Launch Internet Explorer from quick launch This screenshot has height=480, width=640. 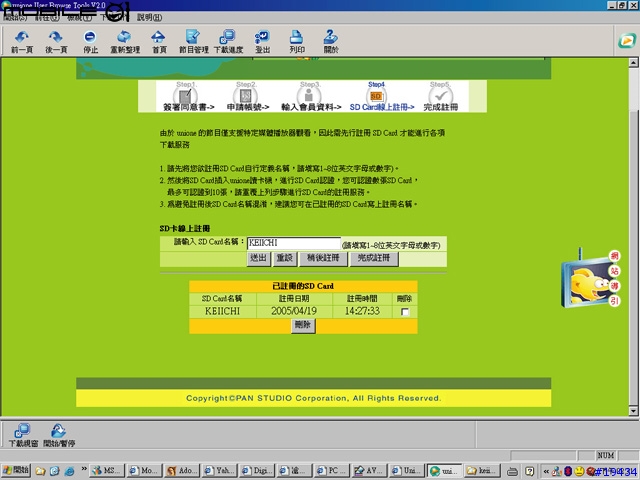click(x=69, y=471)
